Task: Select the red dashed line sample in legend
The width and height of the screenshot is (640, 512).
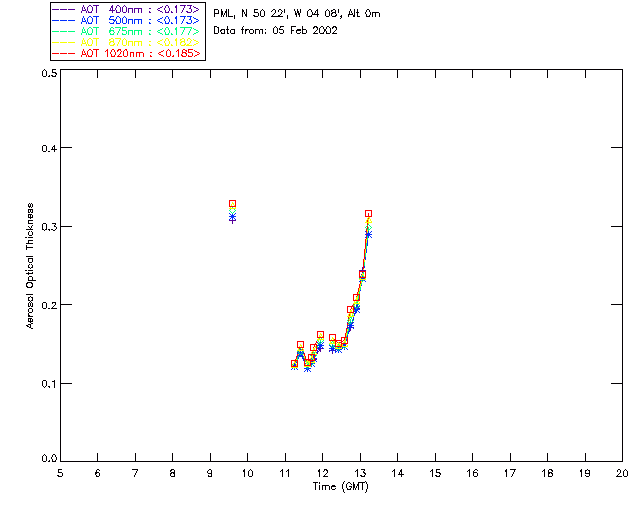Action: tap(64, 53)
